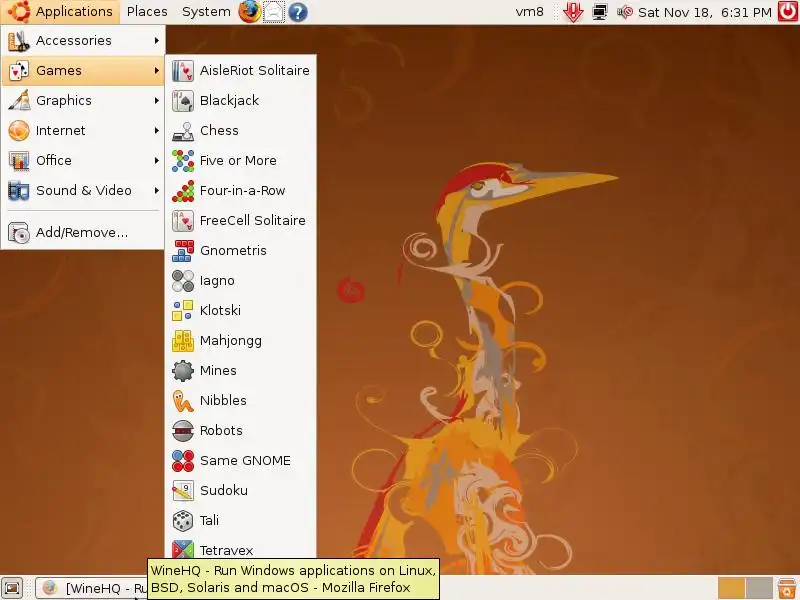The image size is (800, 600).
Task: Expand the Sound & Video submenu arrow
Action: 157,190
